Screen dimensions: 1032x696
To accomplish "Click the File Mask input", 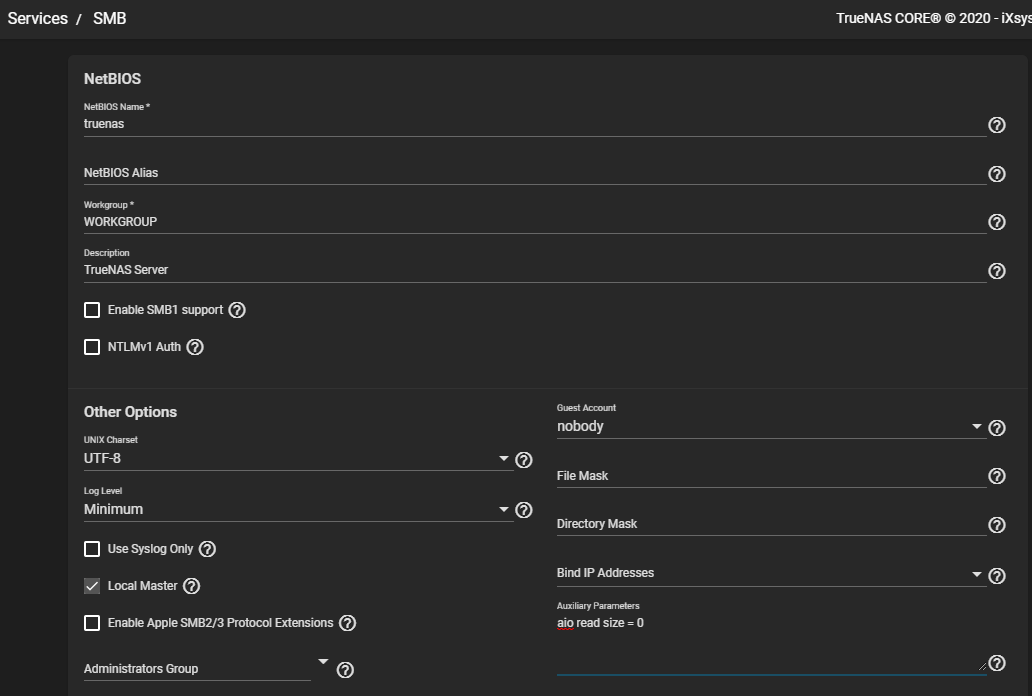I will pyautogui.click(x=771, y=475).
